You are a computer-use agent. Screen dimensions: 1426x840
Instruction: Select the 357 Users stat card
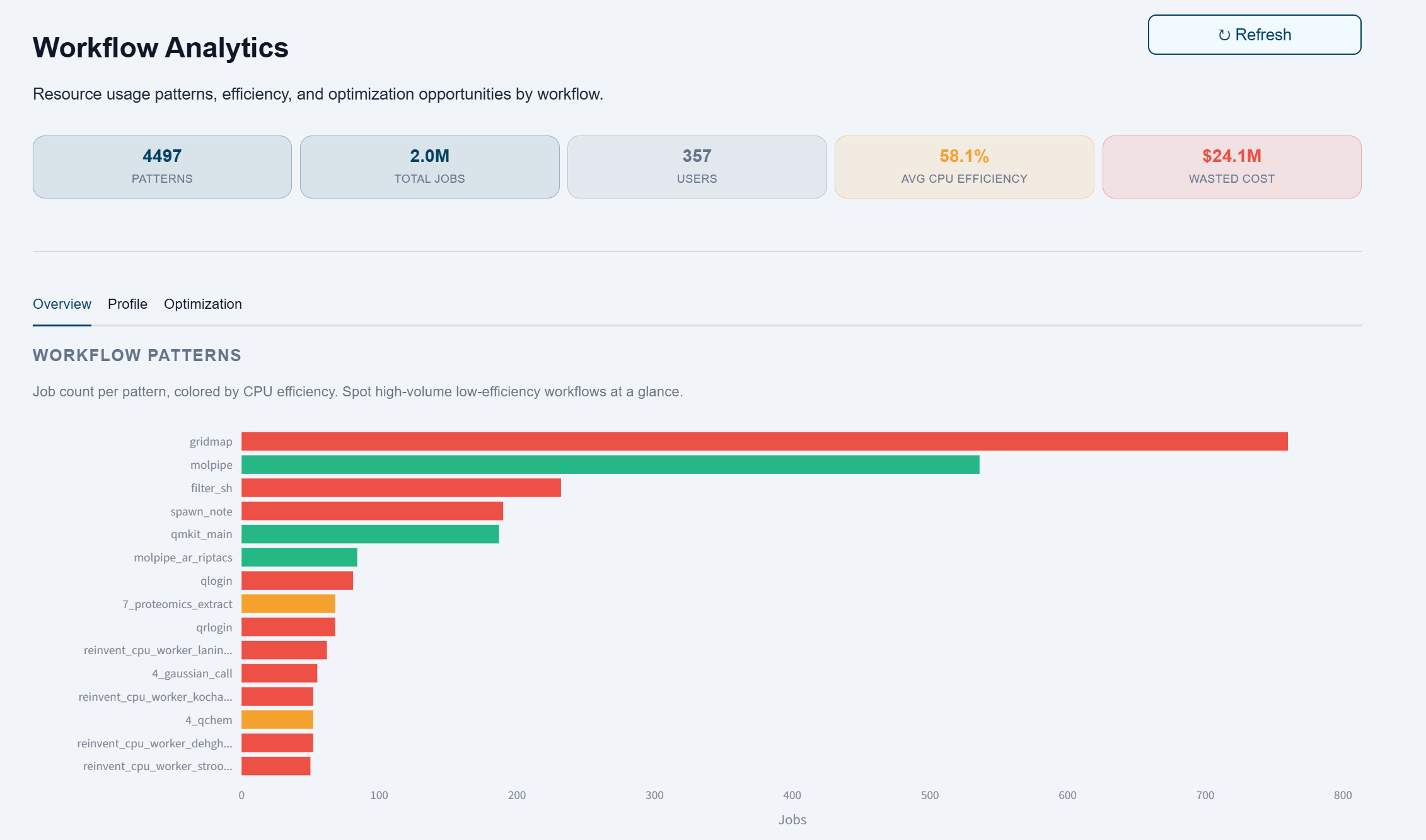click(697, 167)
